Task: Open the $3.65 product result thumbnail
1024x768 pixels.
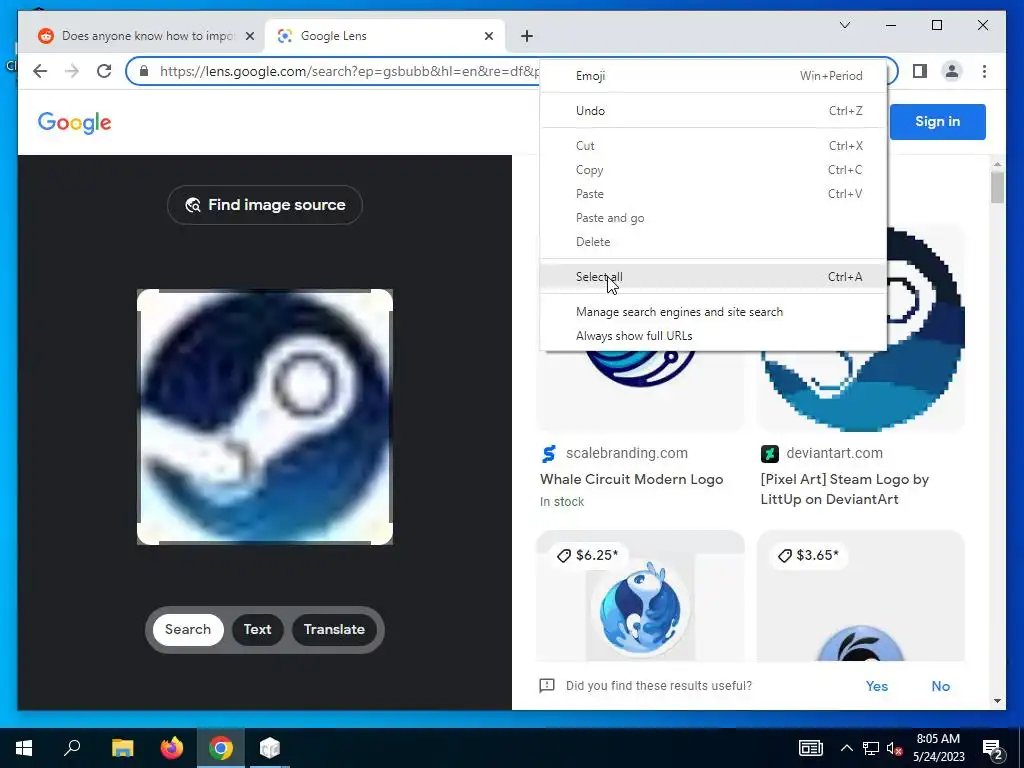Action: tap(860, 598)
